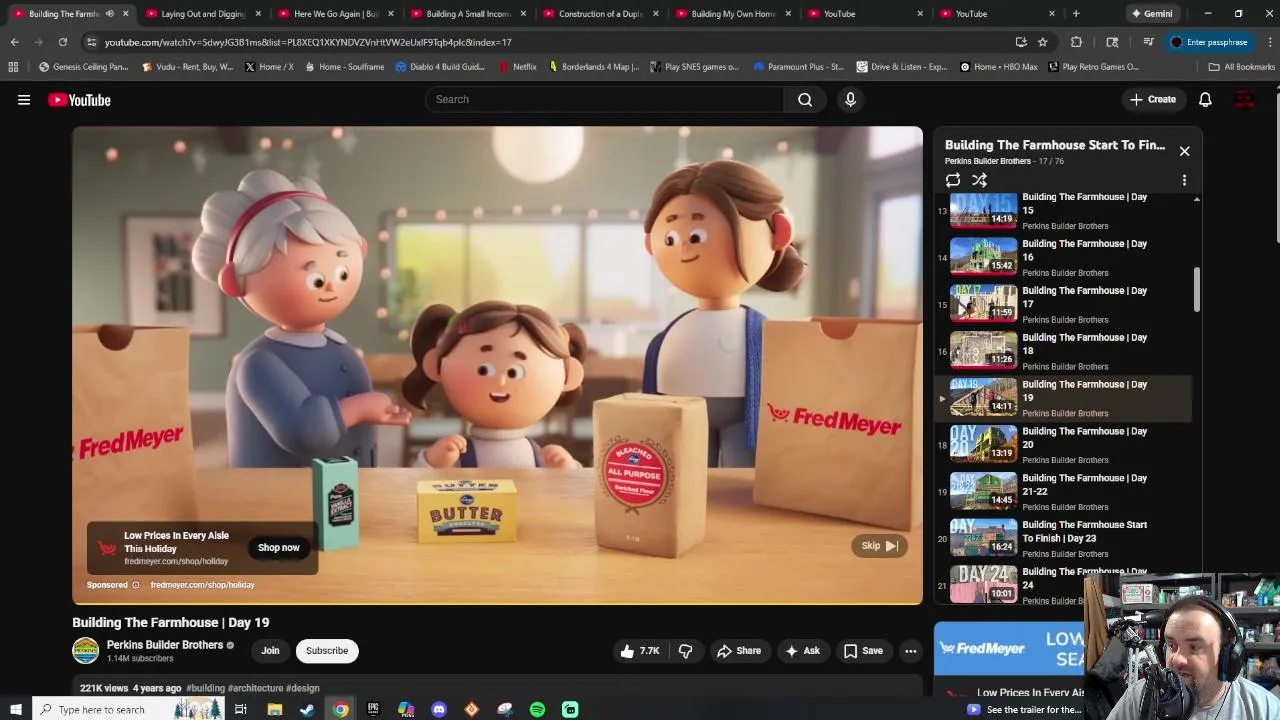Play Building The Farmhouse Day 18
Image resolution: width=1280 pixels, height=720 pixels.
pyautogui.click(x=1065, y=350)
